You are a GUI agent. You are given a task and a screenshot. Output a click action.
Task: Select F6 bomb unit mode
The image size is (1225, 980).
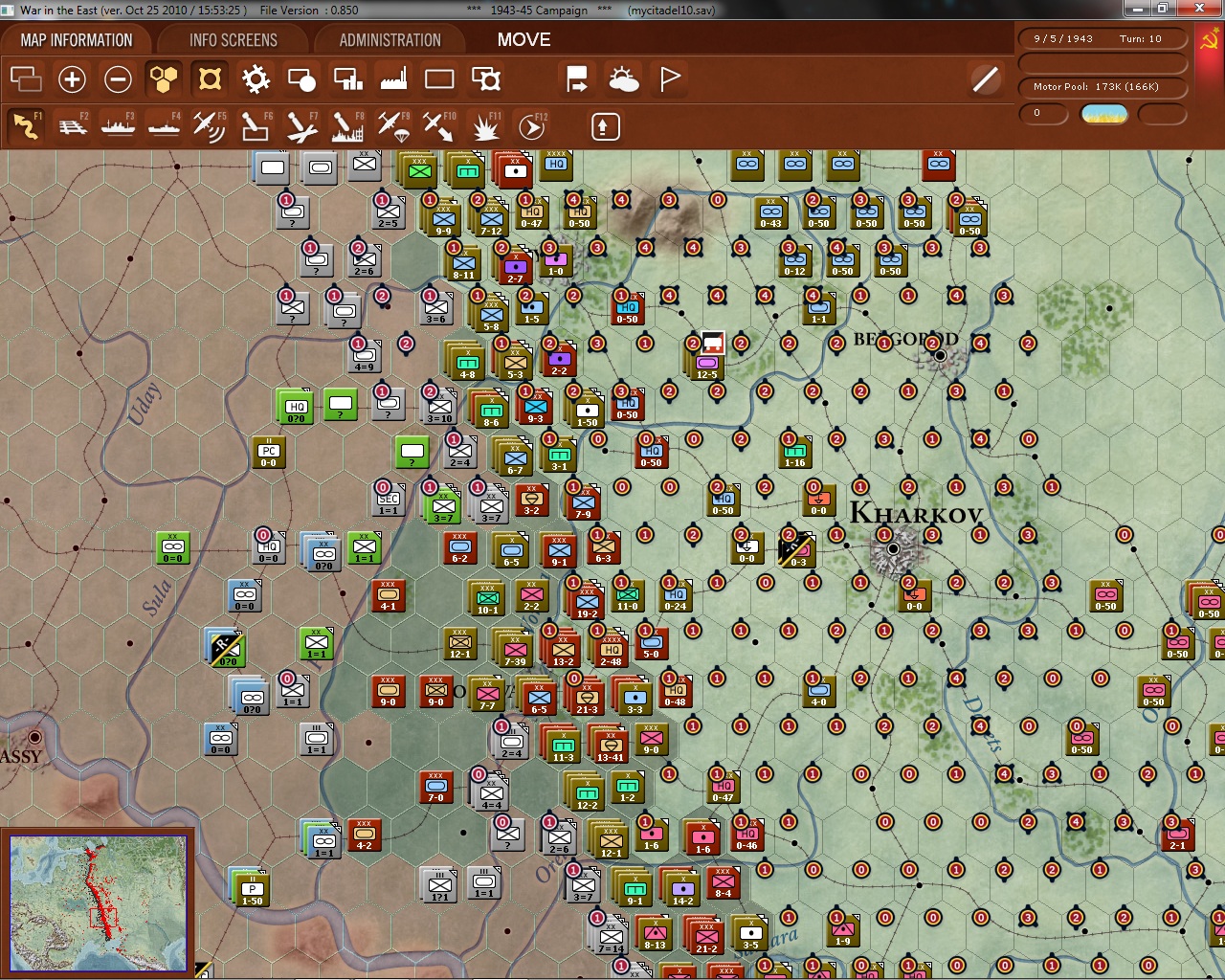pos(256,126)
